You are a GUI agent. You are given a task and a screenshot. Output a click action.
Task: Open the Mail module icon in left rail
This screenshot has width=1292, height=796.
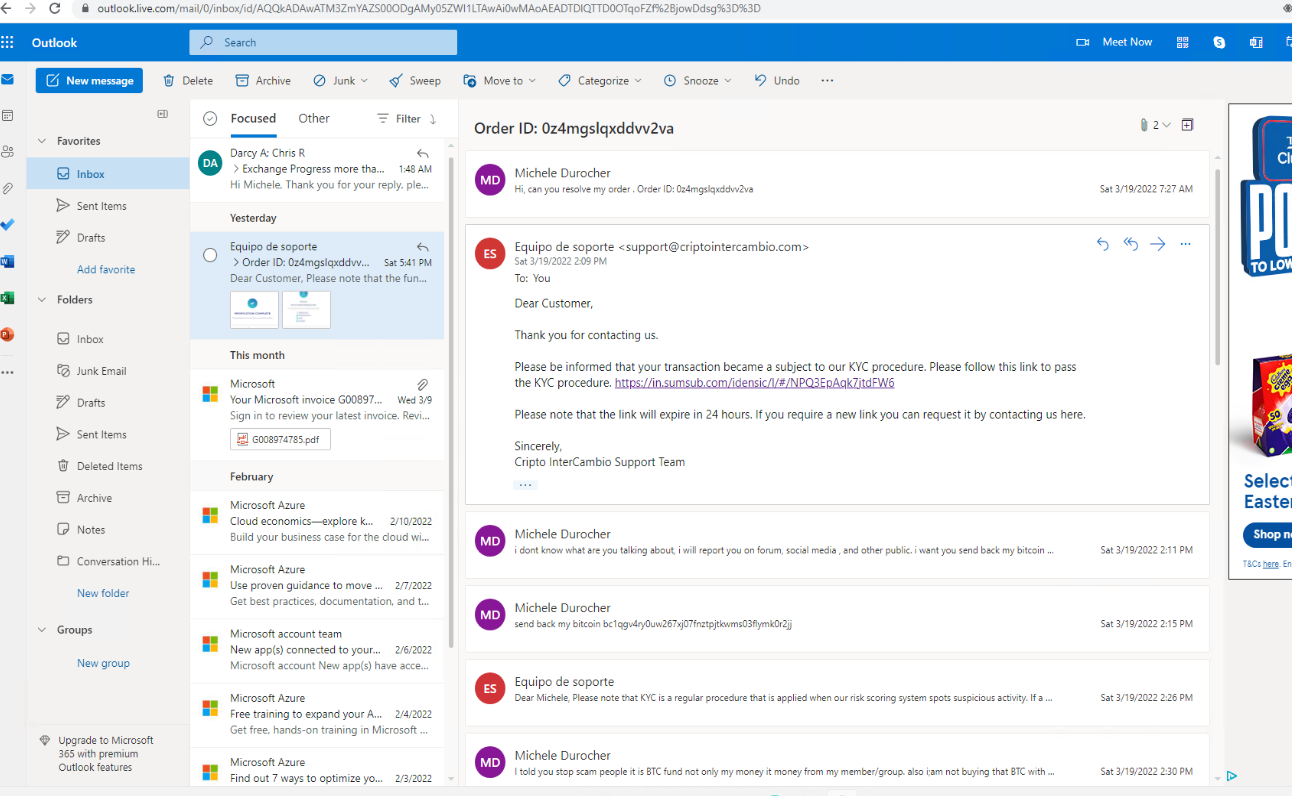[7, 80]
